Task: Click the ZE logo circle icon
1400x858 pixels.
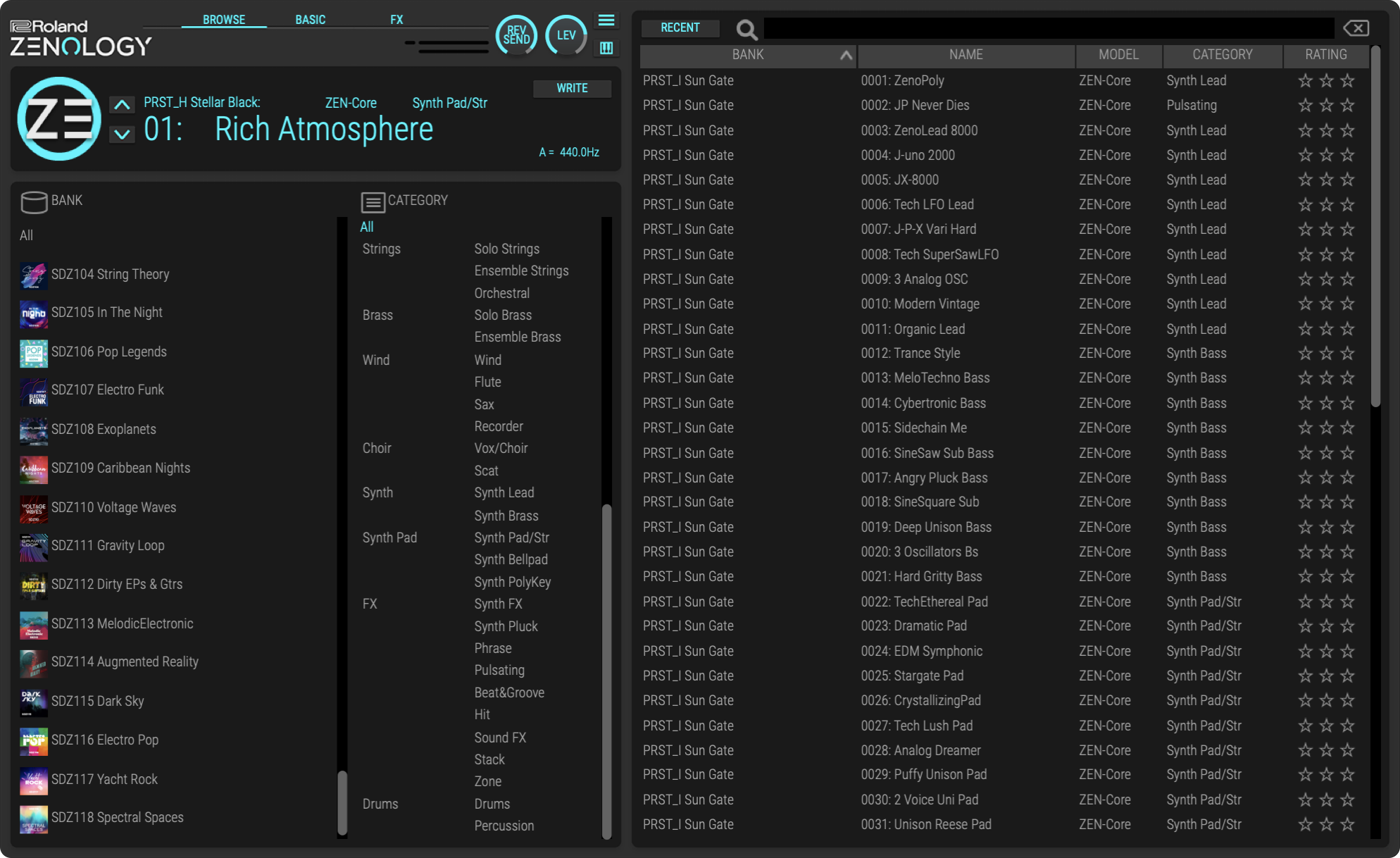Action: point(59,119)
